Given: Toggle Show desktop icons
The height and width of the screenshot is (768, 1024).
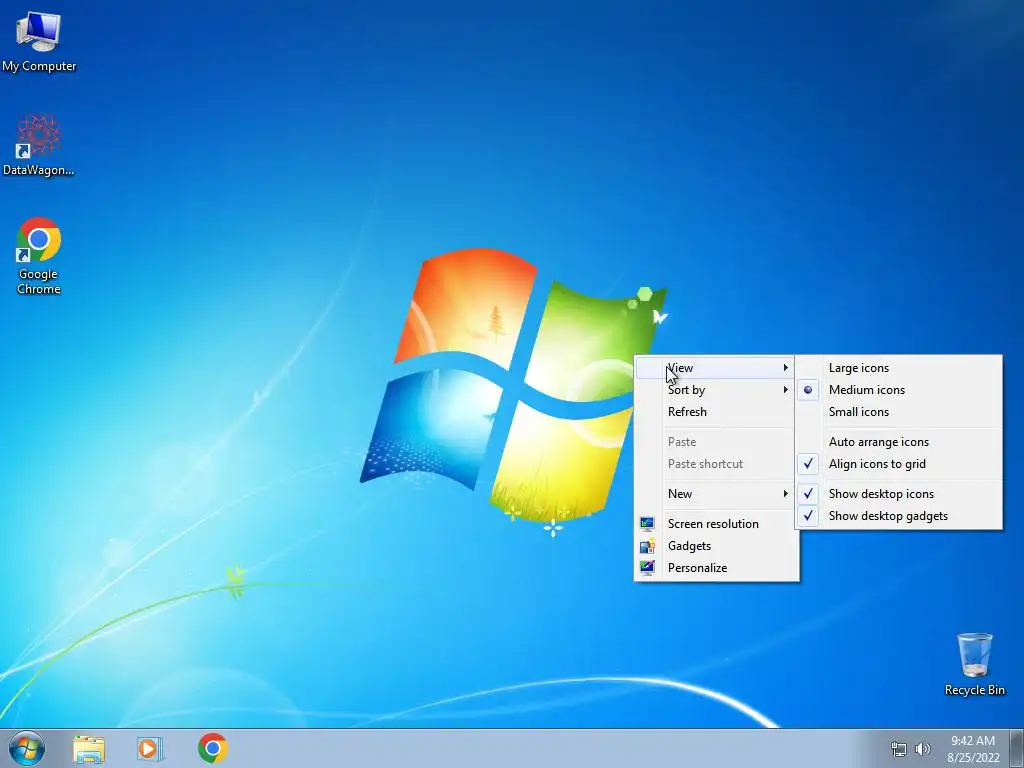Looking at the screenshot, I should [x=899, y=494].
